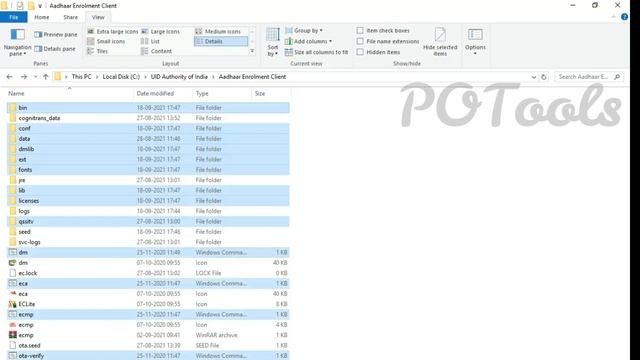Toggle the Details pane

55,49
